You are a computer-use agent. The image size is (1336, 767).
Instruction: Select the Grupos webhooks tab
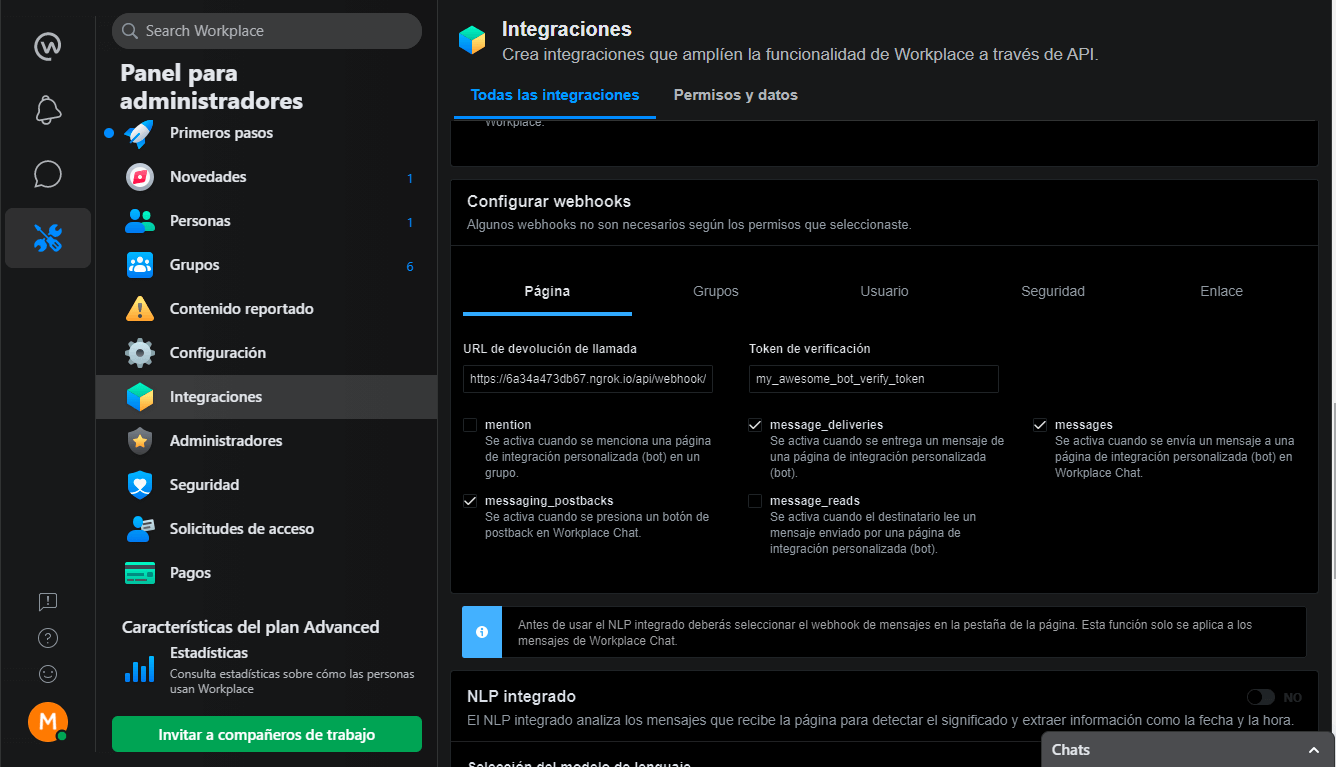tap(716, 291)
